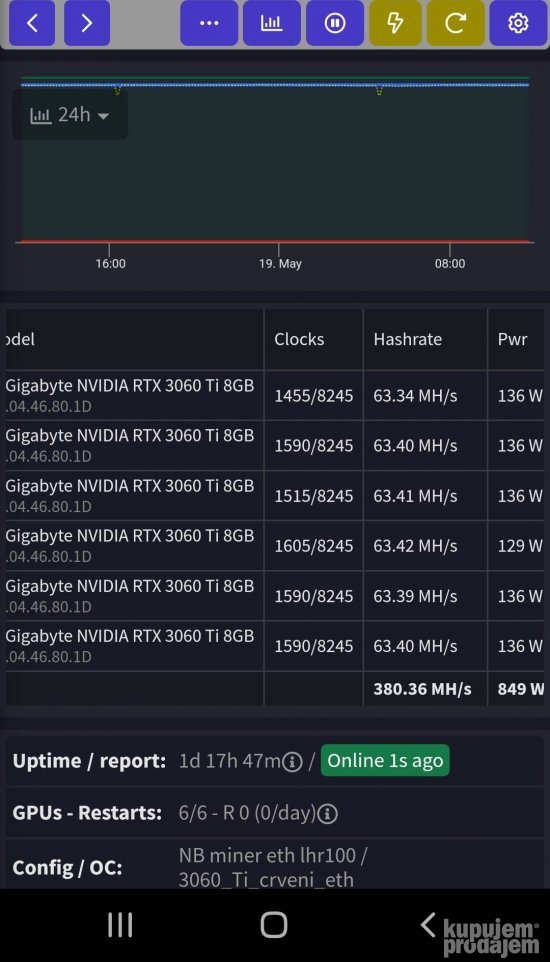Click uptime value 1d 17h 47m
Image resolution: width=550 pixels, height=962 pixels.
[x=230, y=761]
